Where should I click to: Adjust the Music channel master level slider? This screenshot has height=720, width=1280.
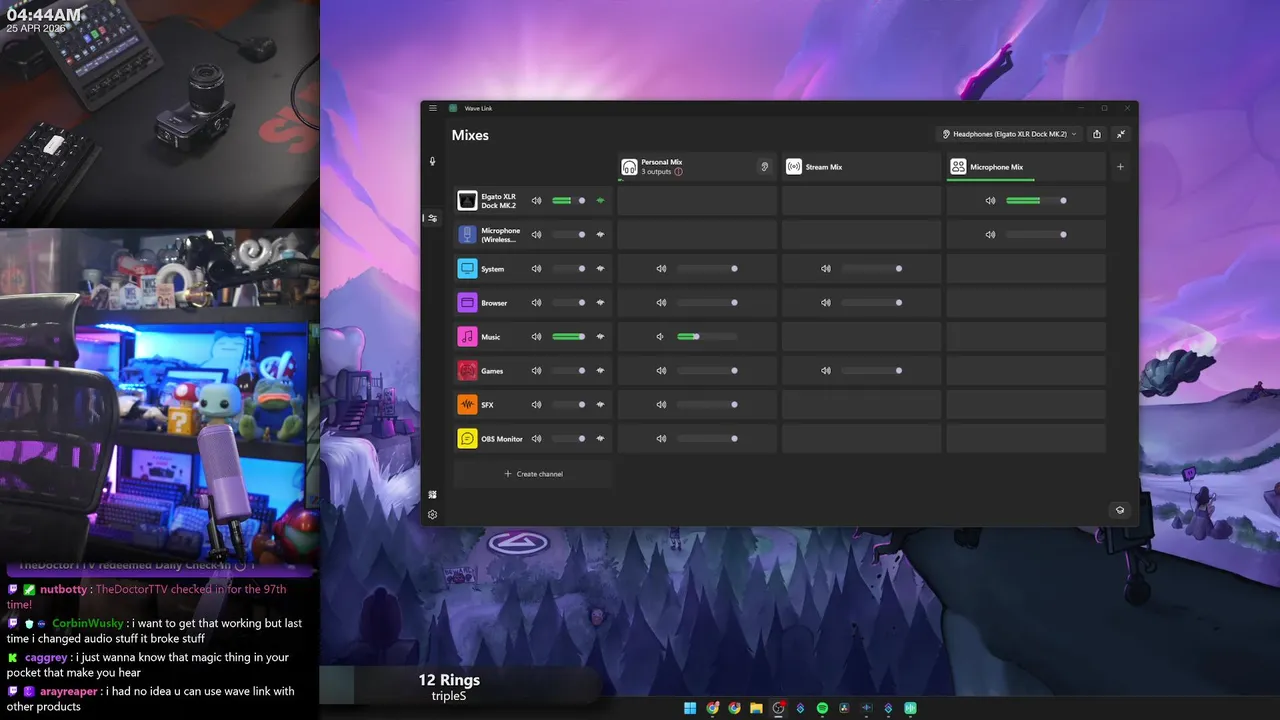pyautogui.click(x=569, y=337)
